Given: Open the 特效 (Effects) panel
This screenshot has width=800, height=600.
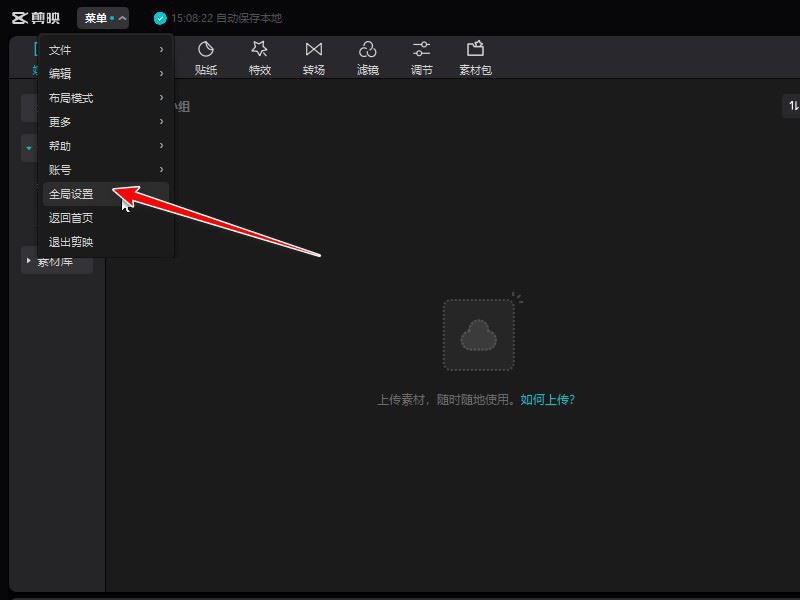Looking at the screenshot, I should 259,56.
